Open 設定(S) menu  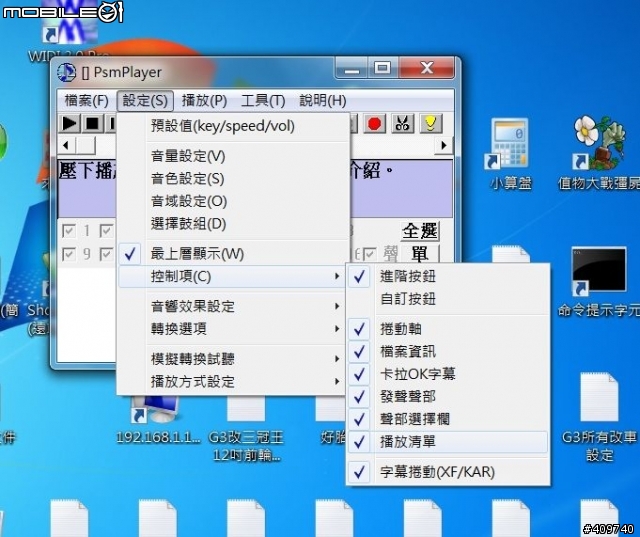click(x=145, y=100)
